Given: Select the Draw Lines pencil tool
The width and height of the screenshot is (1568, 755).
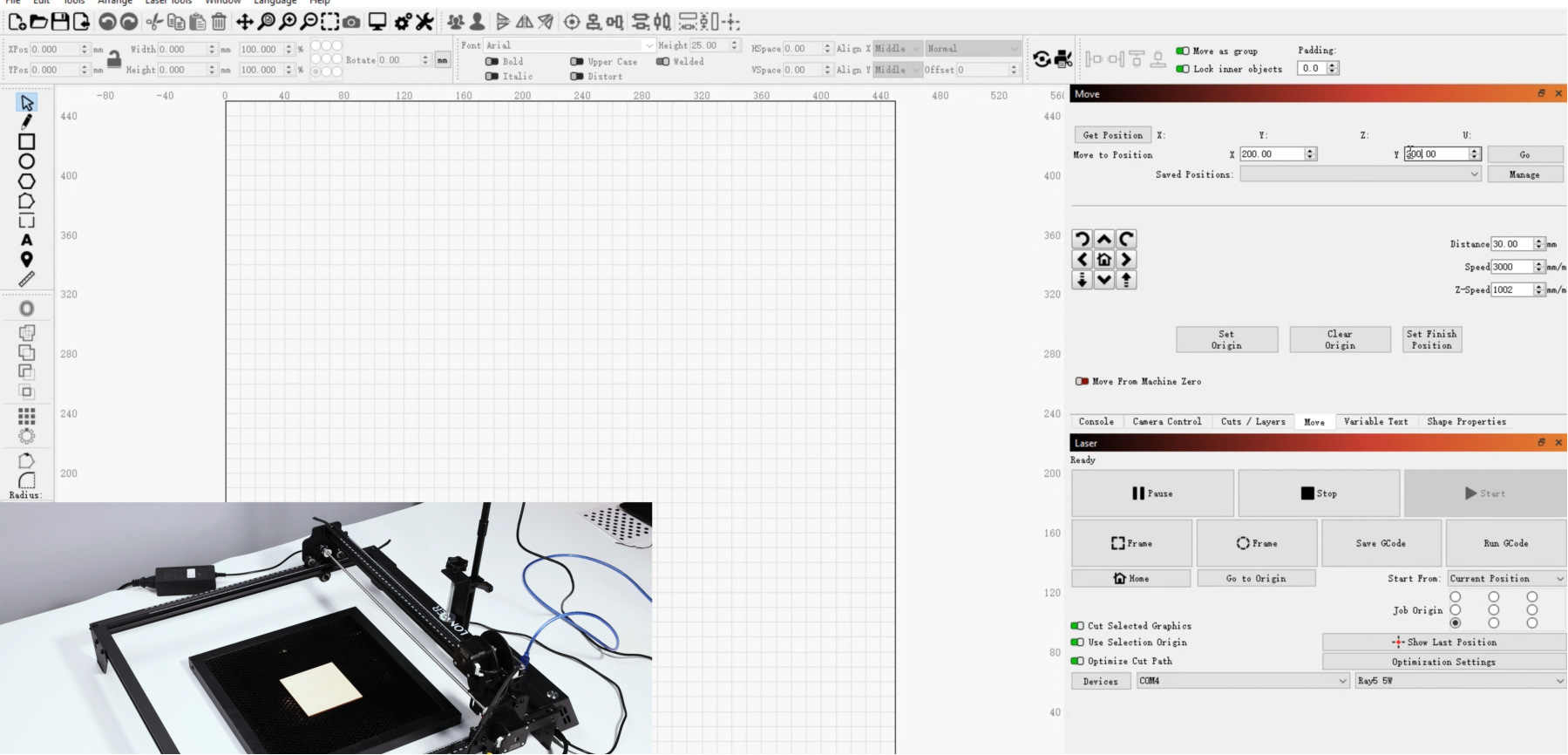Looking at the screenshot, I should pyautogui.click(x=26, y=122).
